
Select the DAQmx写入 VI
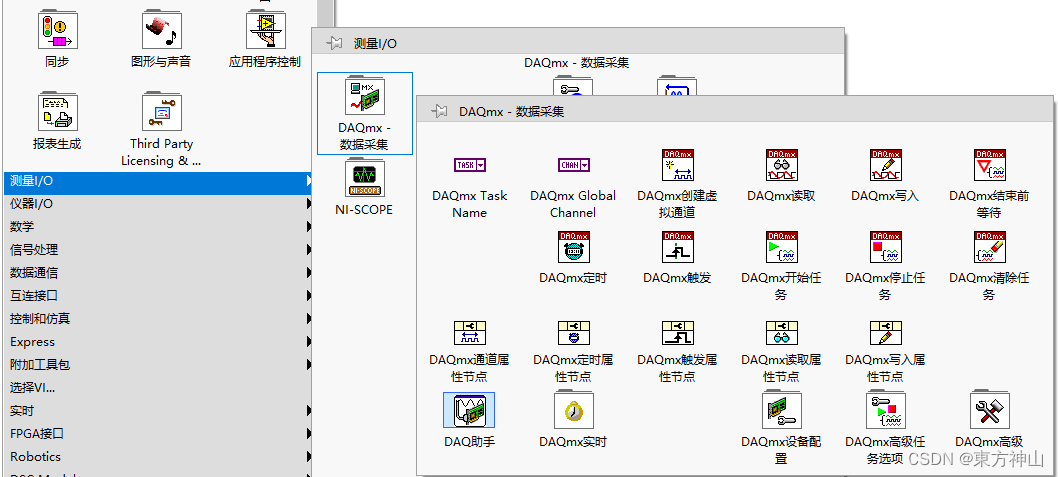click(886, 165)
